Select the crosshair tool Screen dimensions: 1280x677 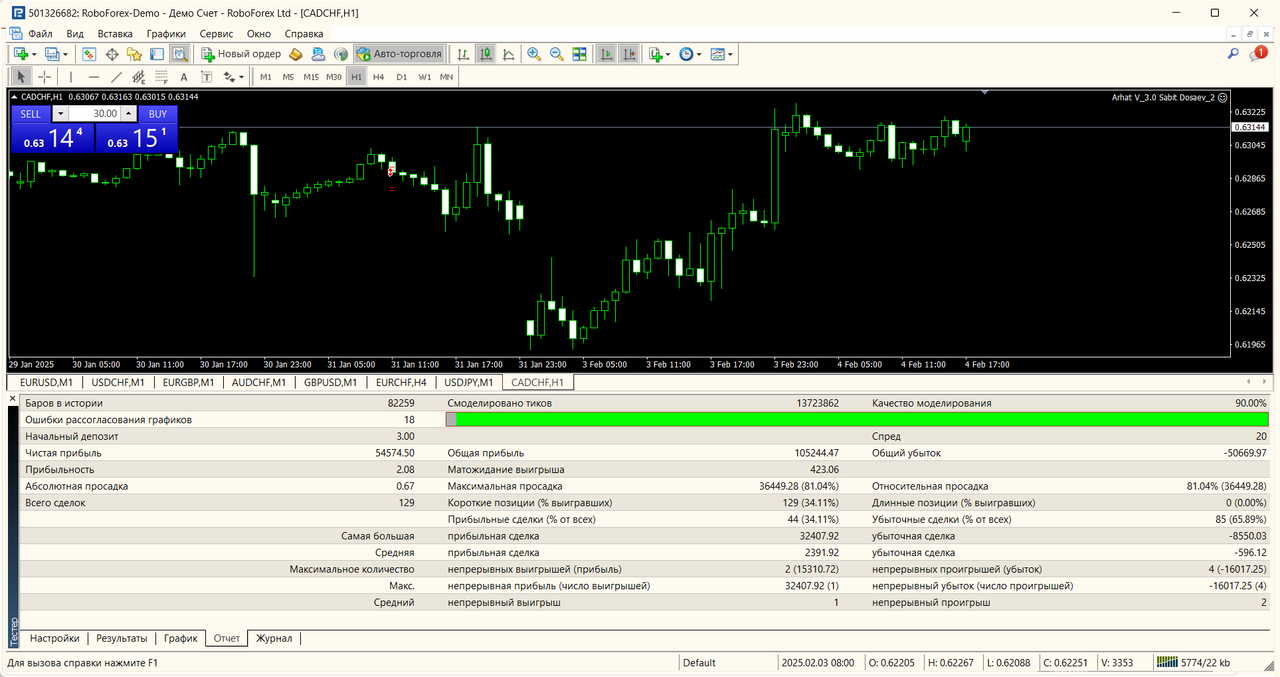coord(44,76)
